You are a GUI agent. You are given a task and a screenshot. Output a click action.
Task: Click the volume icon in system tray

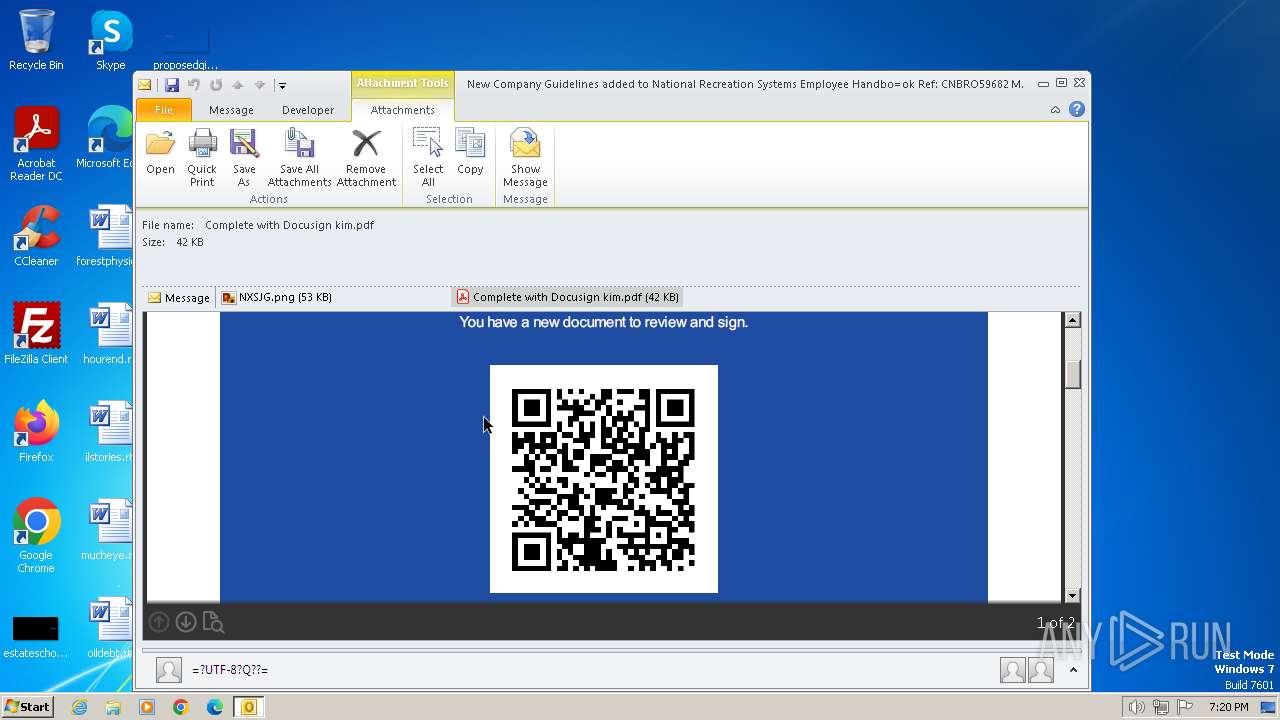[1136, 707]
